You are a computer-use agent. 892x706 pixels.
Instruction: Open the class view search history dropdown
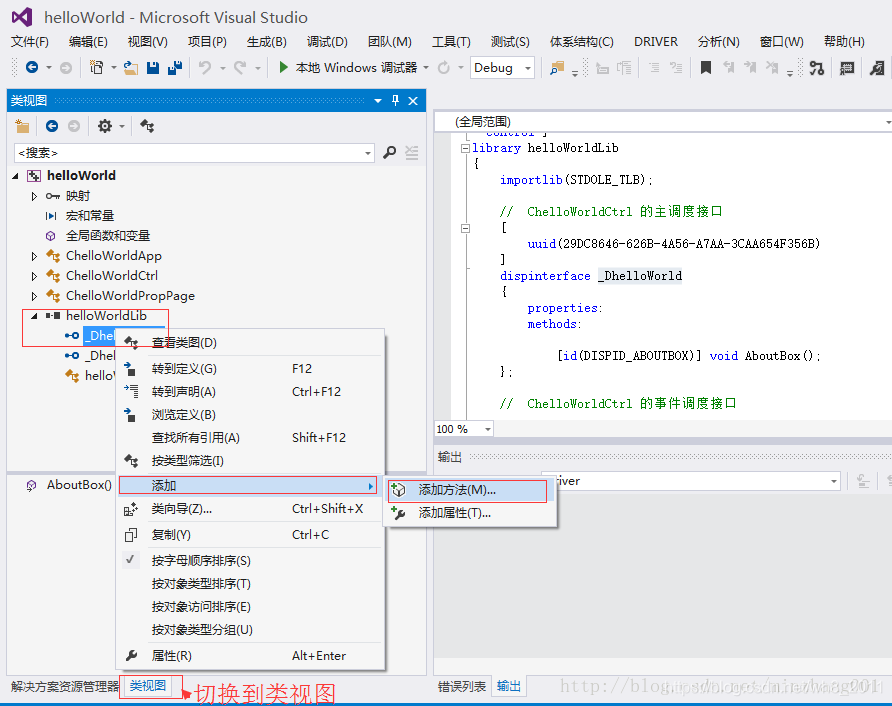pyautogui.click(x=368, y=153)
